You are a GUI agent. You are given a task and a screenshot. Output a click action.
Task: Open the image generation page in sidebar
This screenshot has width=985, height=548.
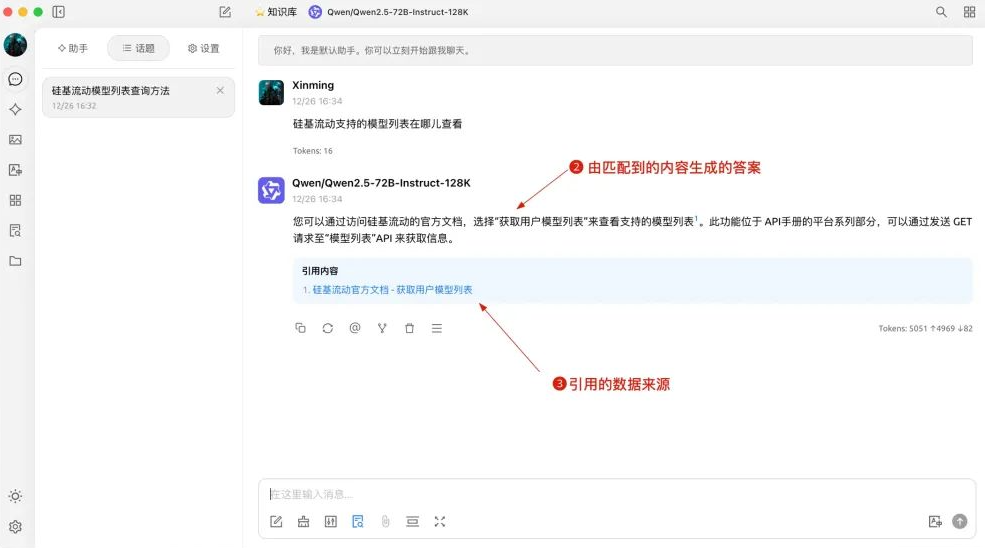point(15,140)
